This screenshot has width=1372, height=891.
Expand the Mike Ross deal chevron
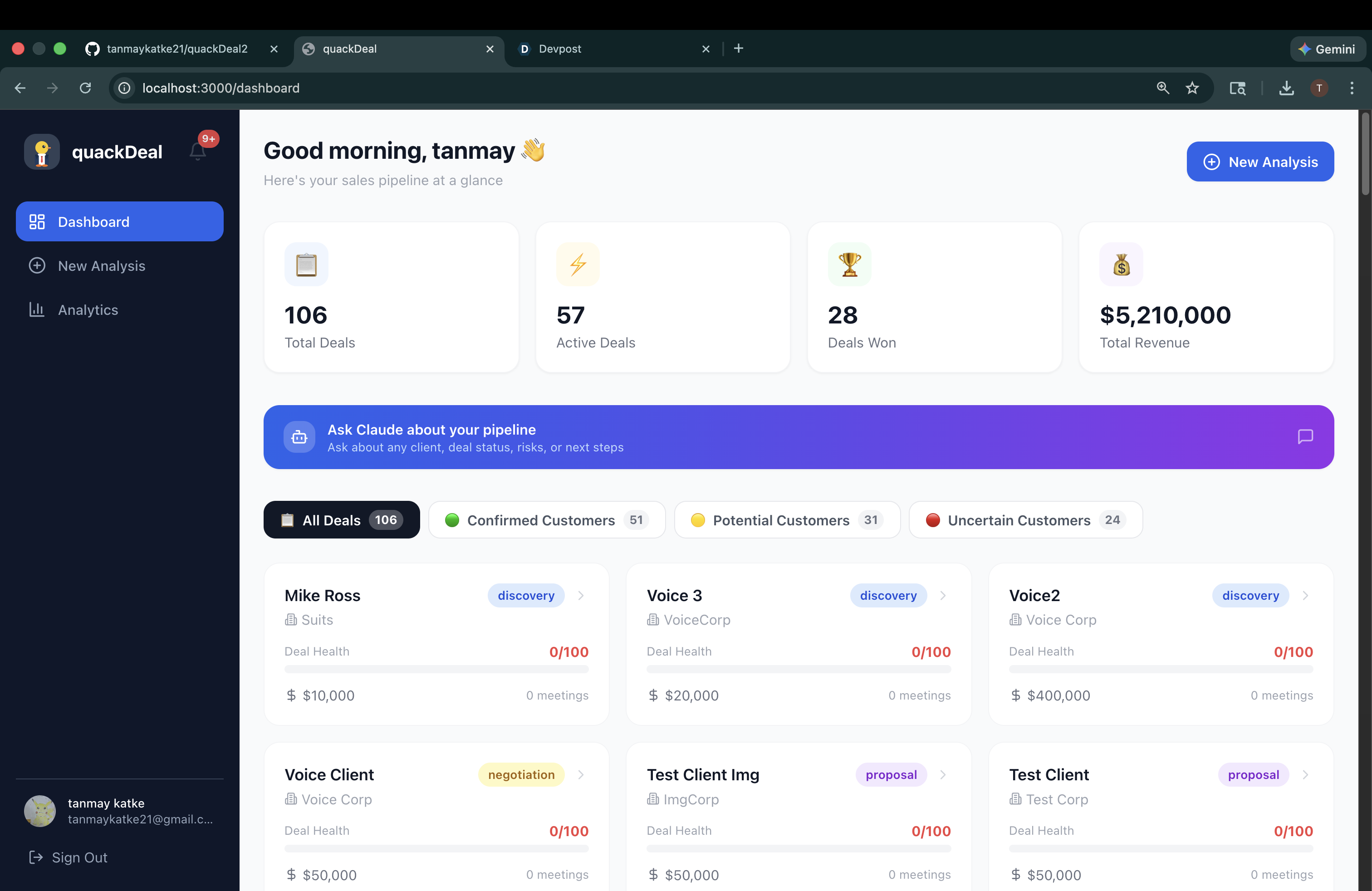click(580, 595)
